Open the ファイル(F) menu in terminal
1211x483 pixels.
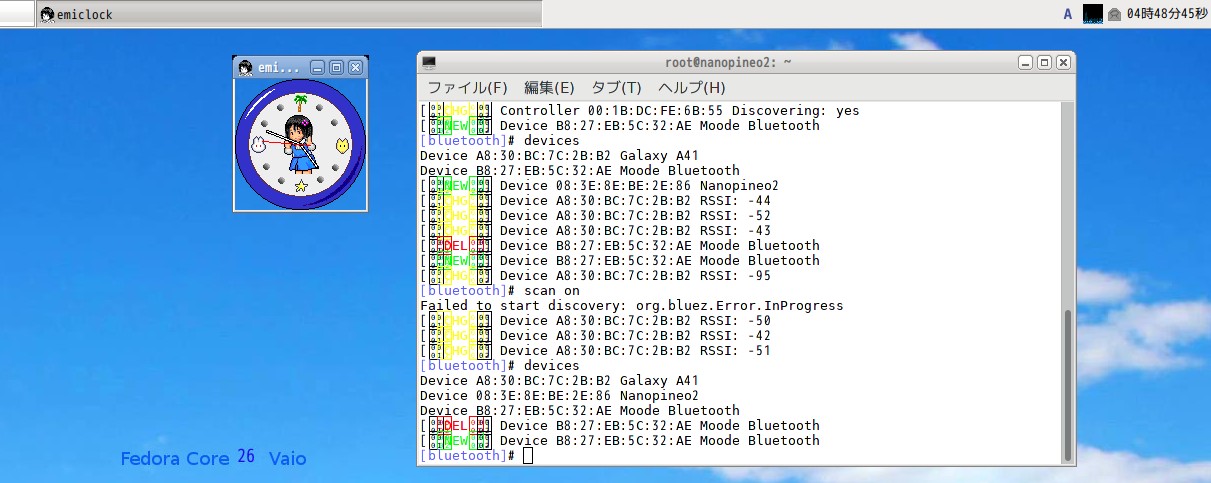coord(467,87)
